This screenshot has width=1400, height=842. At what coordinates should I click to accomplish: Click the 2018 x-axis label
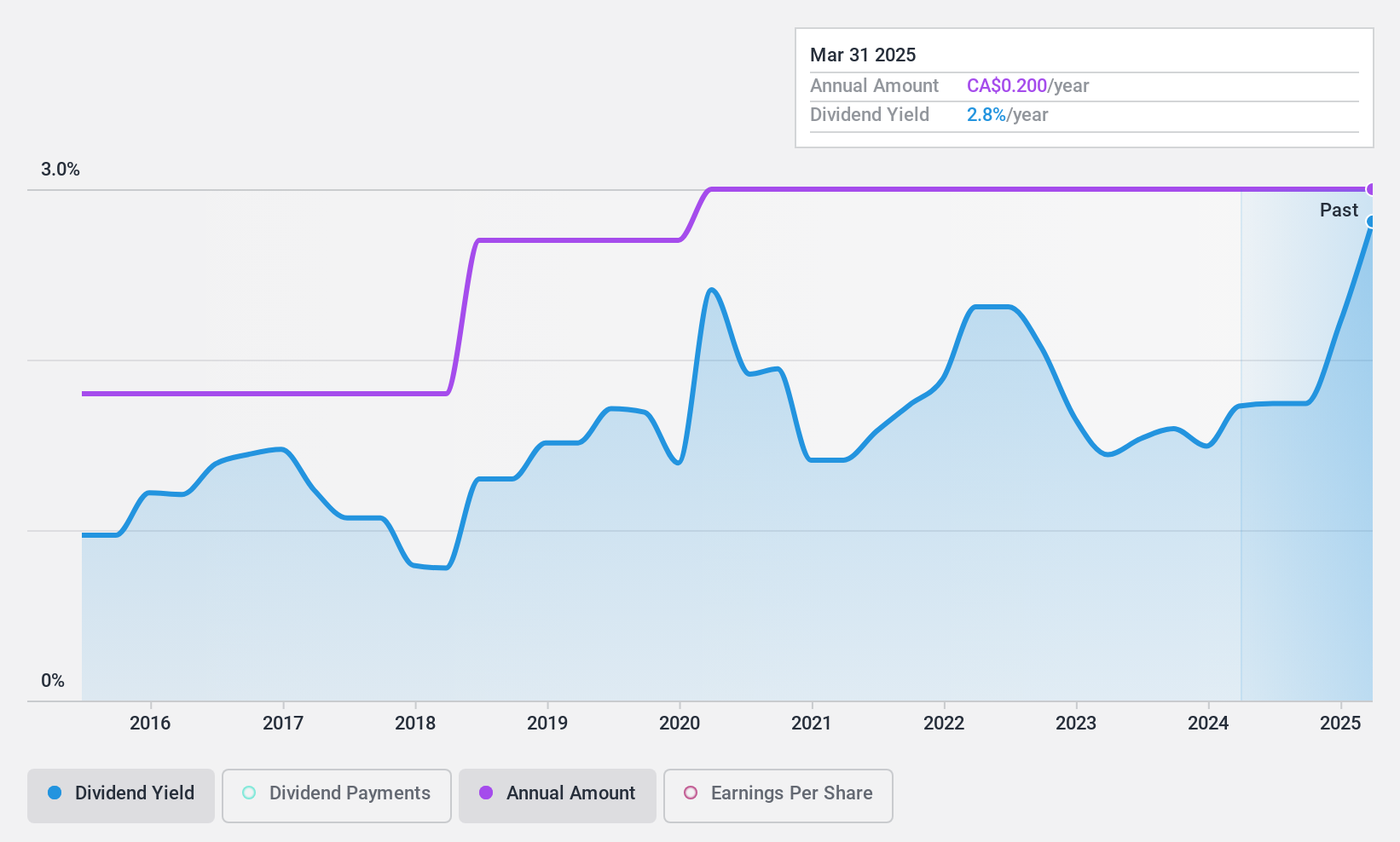pyautogui.click(x=415, y=724)
